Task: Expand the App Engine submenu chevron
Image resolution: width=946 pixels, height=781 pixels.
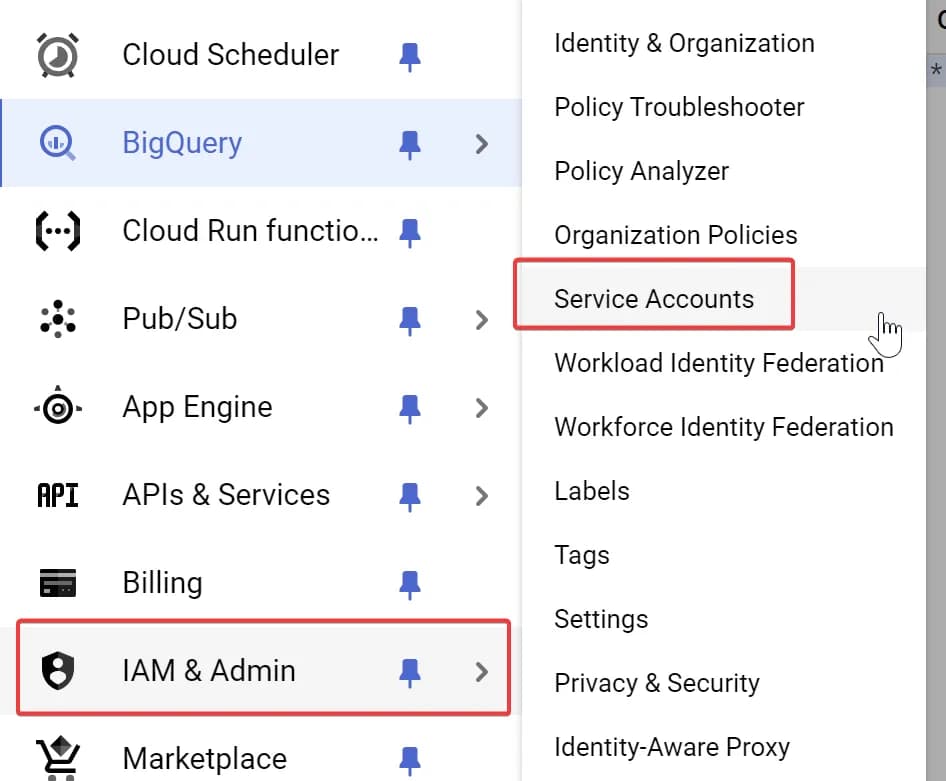Action: coord(481,408)
